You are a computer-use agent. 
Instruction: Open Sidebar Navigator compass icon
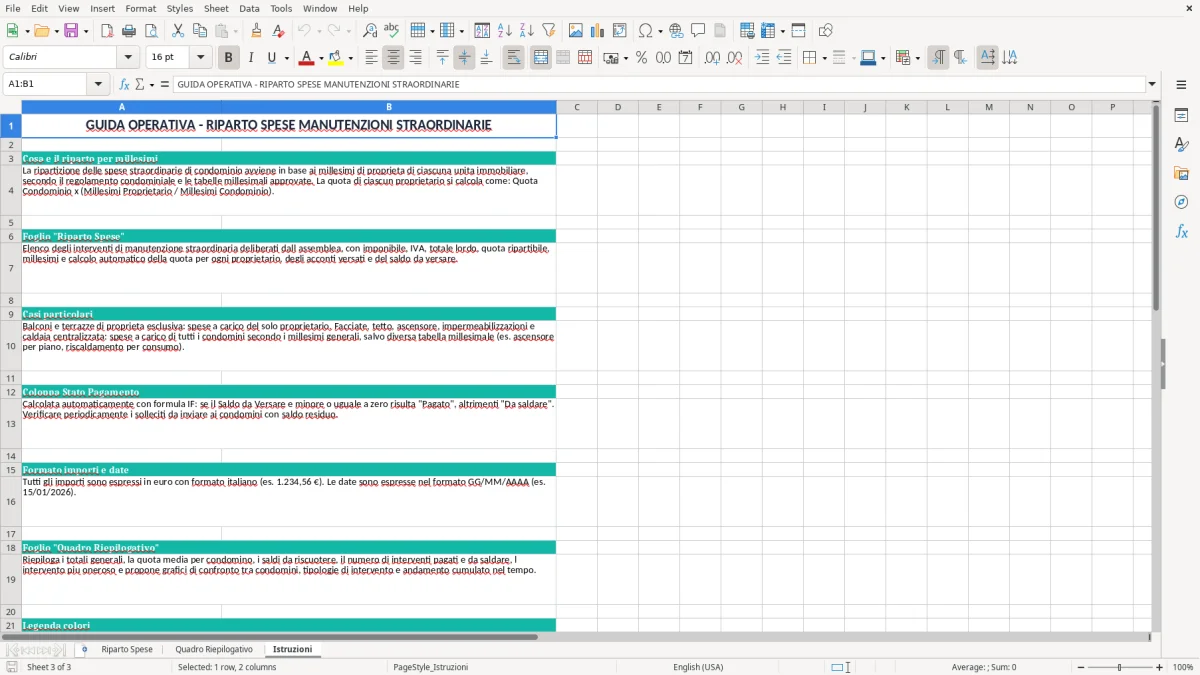(x=1181, y=202)
